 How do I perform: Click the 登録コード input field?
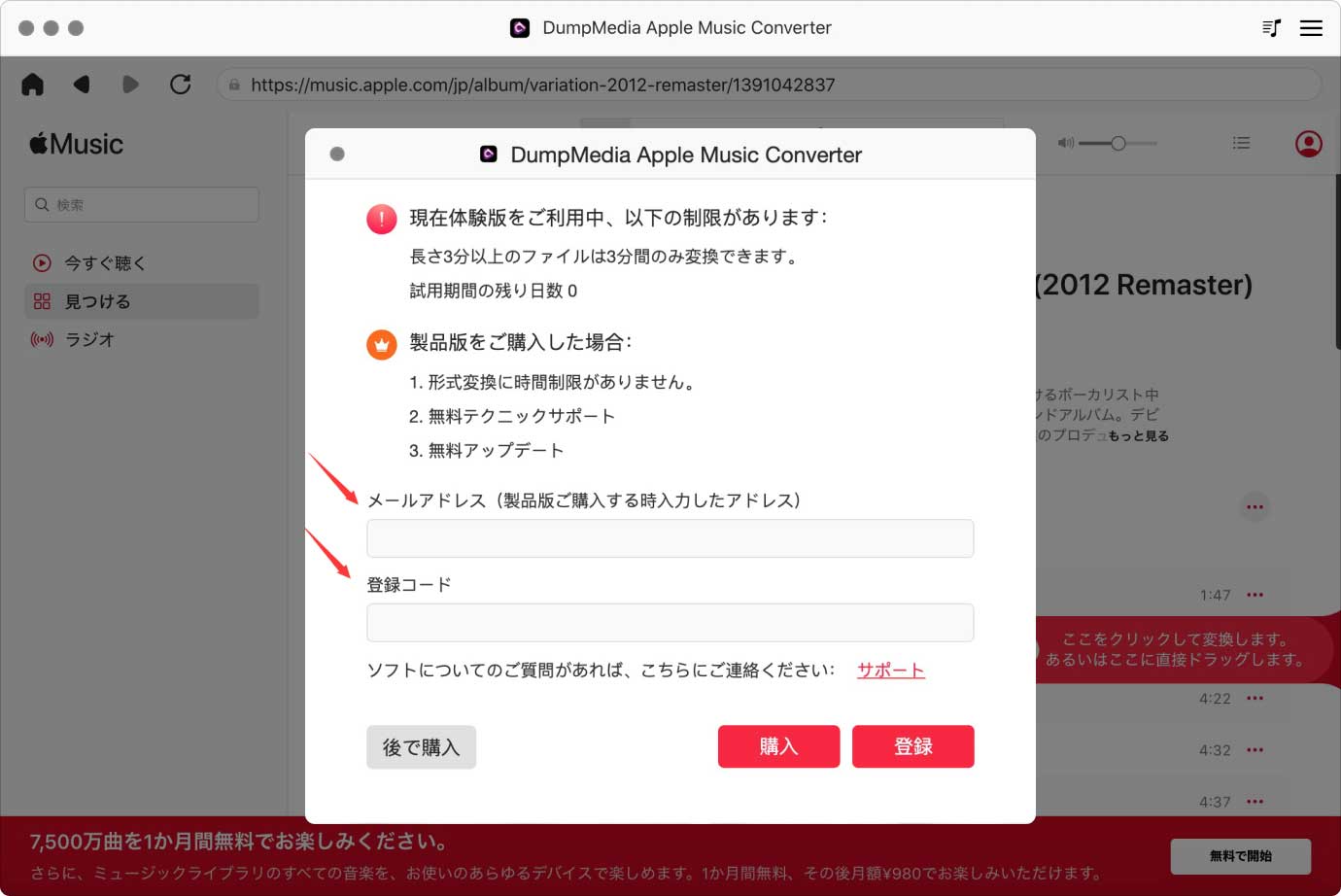click(670, 623)
